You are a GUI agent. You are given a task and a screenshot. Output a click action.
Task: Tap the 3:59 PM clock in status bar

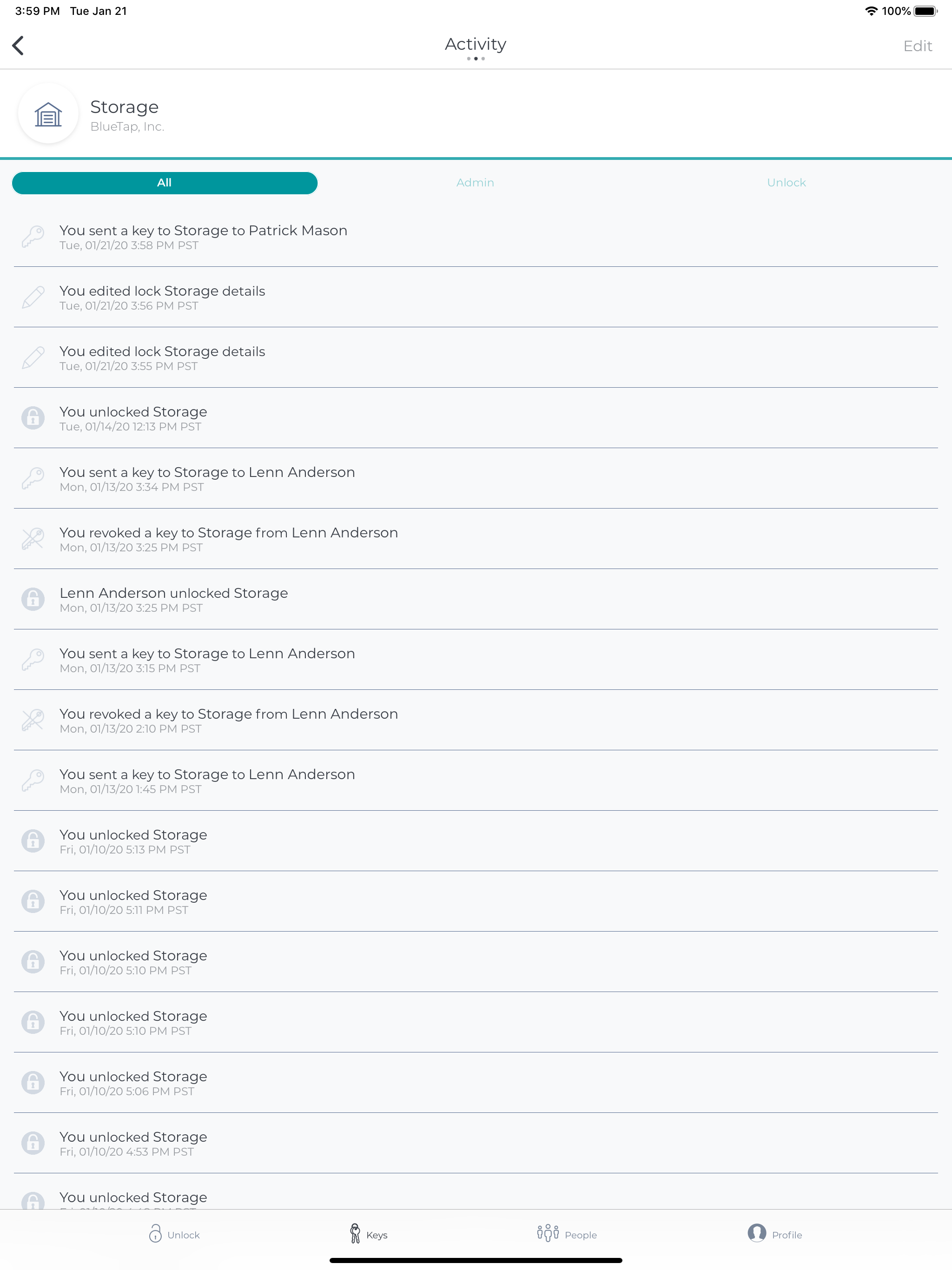coord(37,11)
